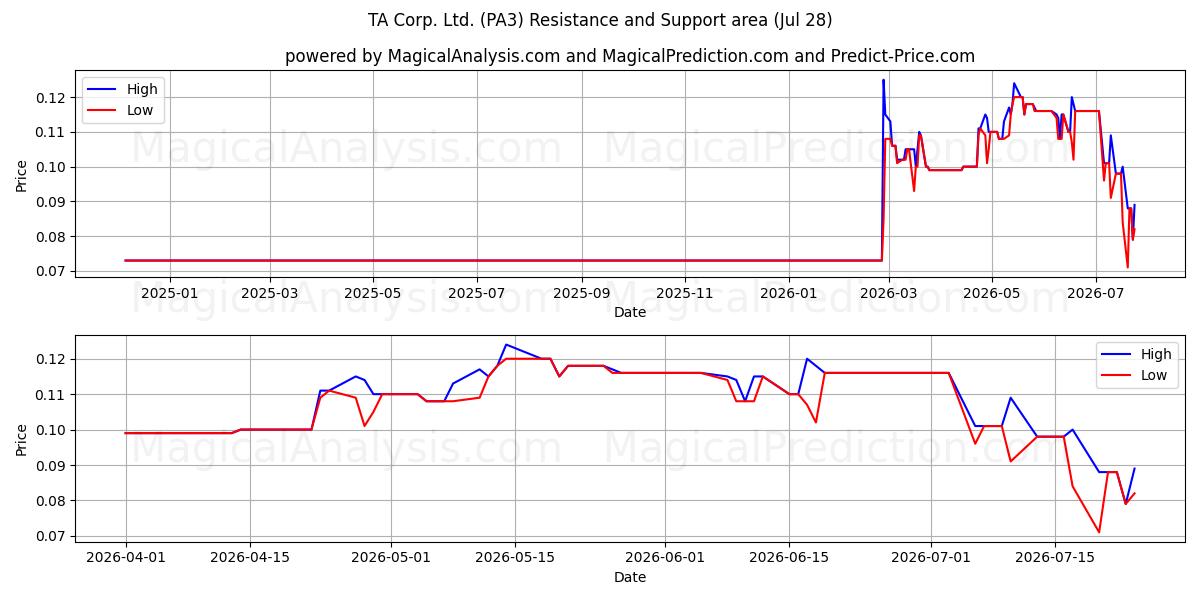Click the '2025-03' x-axis label in top chart

coord(270,293)
